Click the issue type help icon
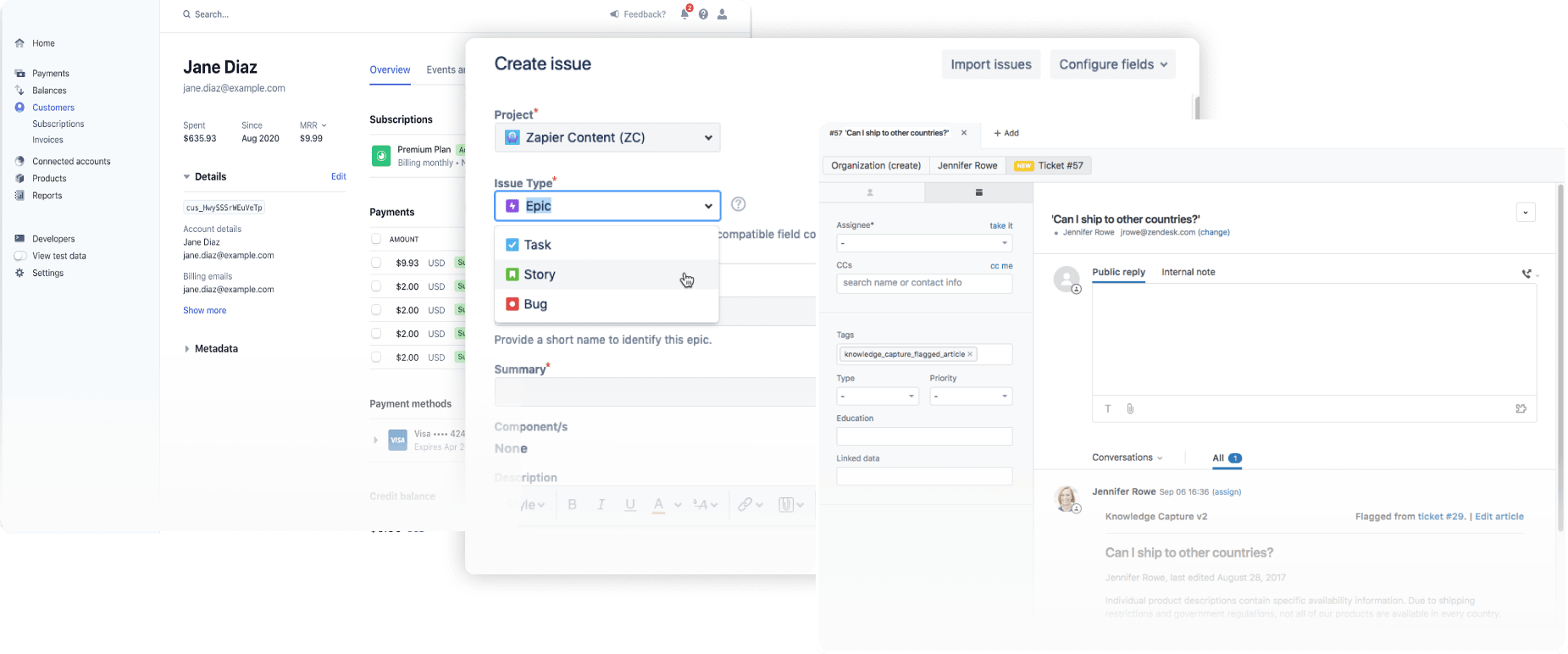The image size is (1568, 654). pos(738,204)
